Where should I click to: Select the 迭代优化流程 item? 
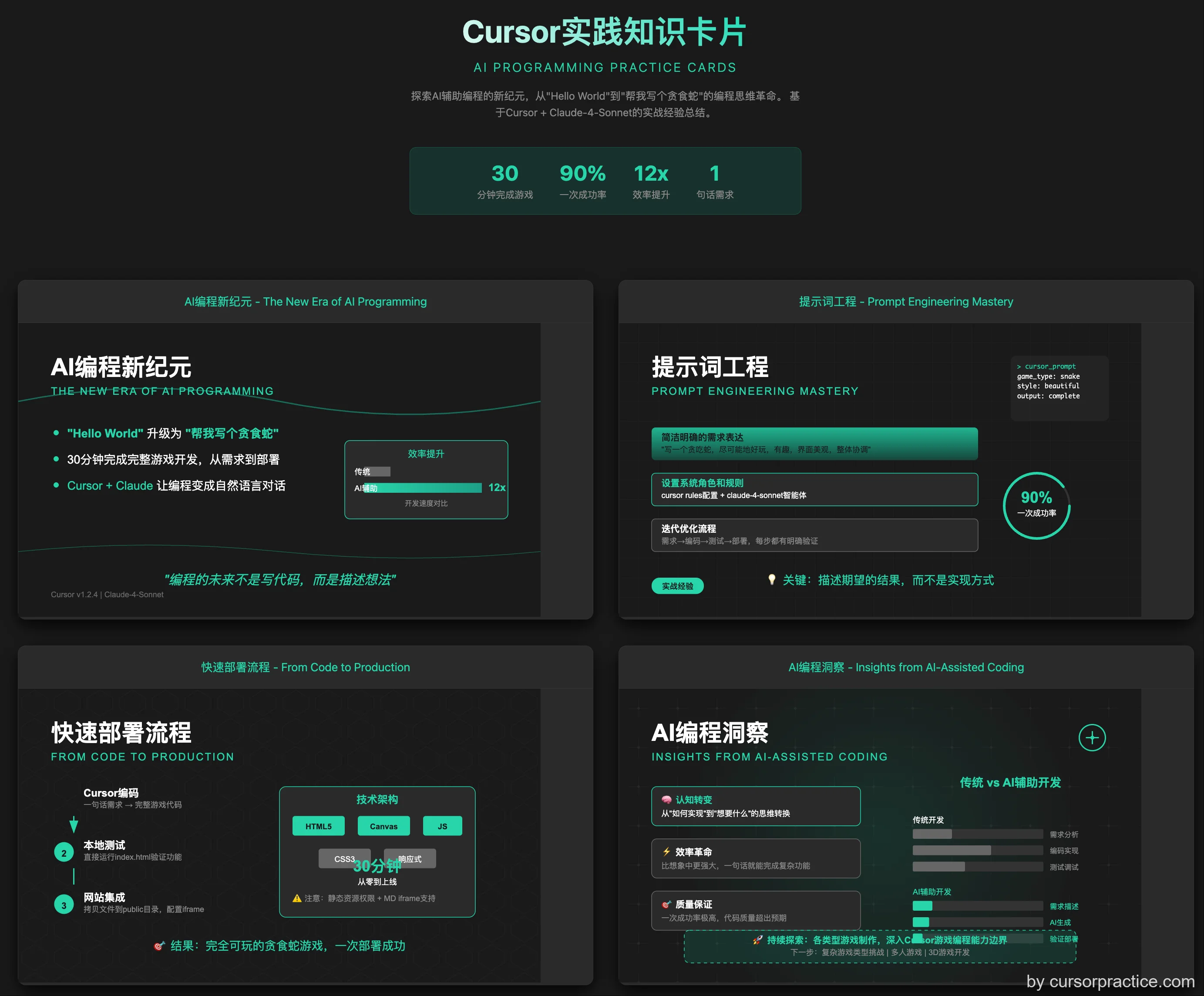tap(814, 535)
